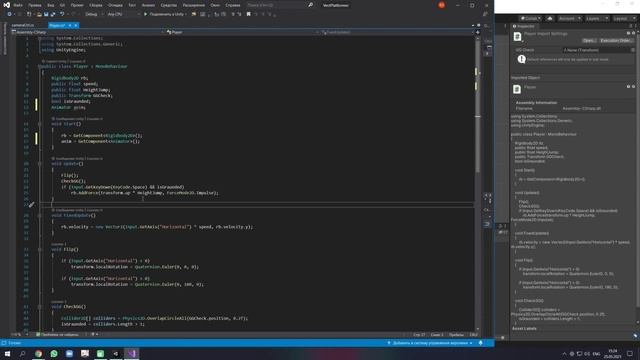Click the Visual Studio logo icon
640x360 pixels.
tap(7, 5)
